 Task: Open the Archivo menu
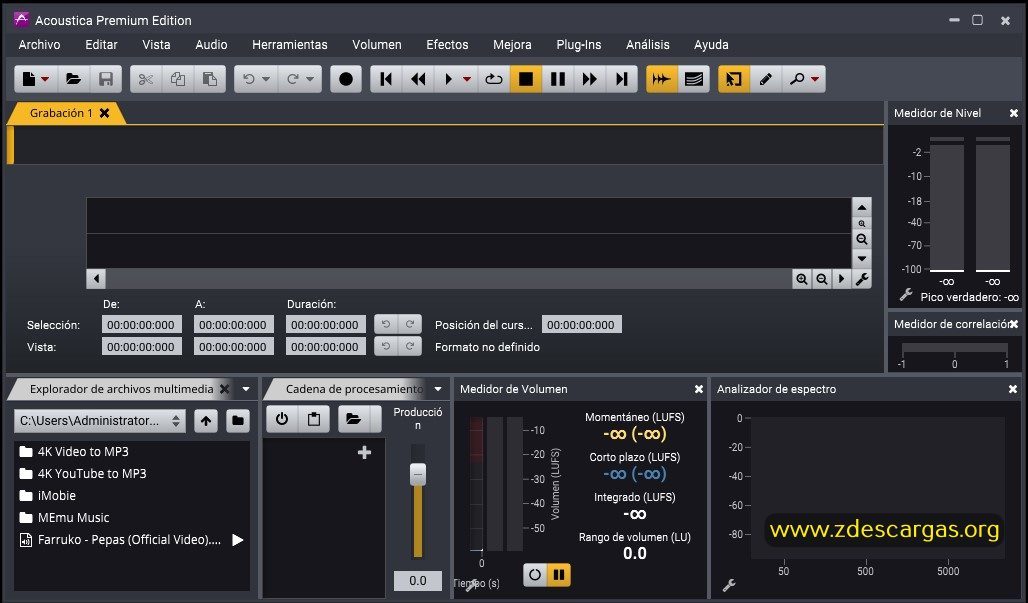39,45
